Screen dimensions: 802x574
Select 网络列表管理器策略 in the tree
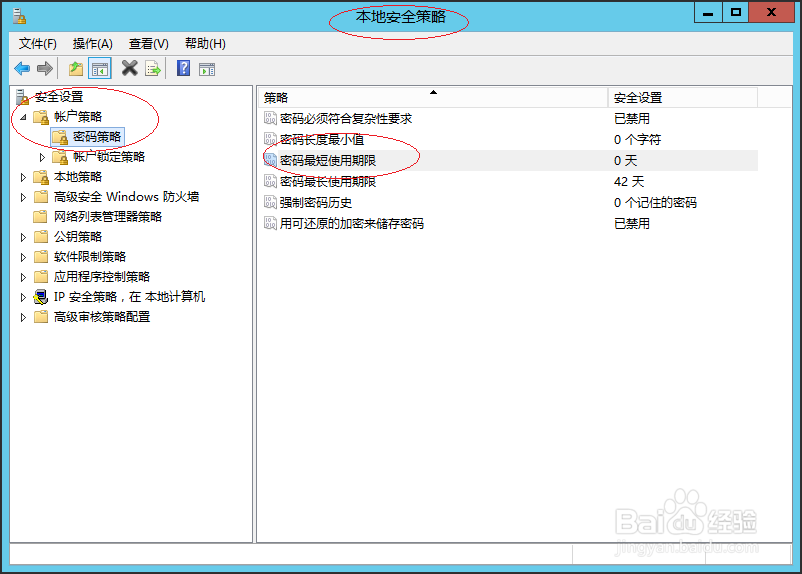pos(108,217)
